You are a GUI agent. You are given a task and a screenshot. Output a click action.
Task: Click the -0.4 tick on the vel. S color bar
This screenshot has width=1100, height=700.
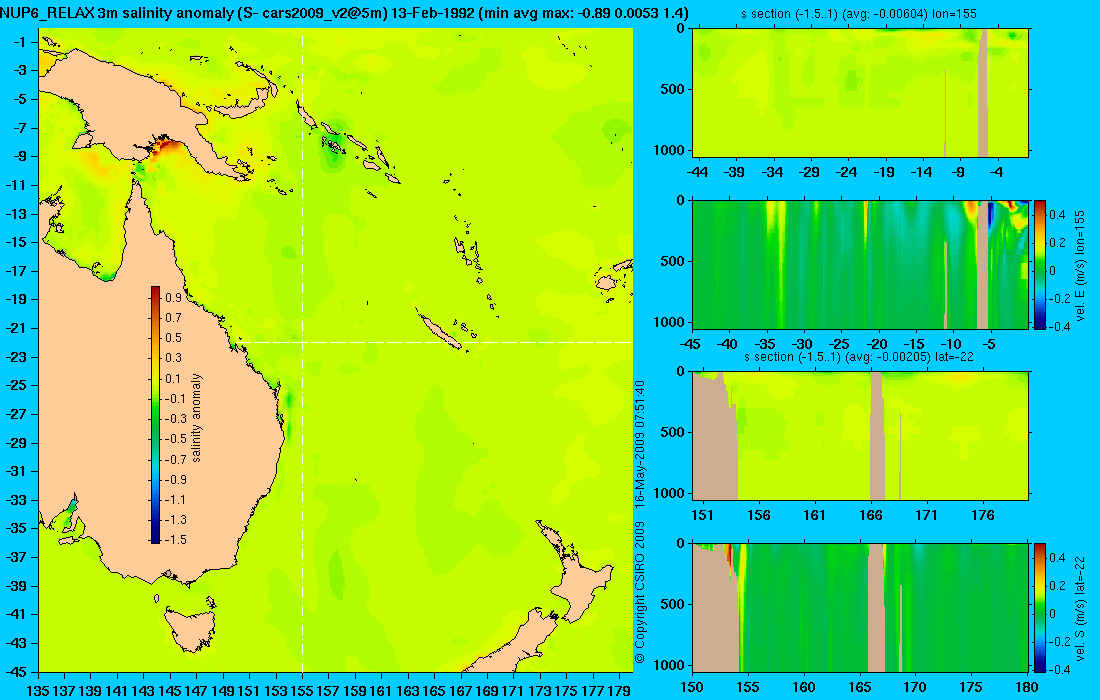(x=1059, y=669)
